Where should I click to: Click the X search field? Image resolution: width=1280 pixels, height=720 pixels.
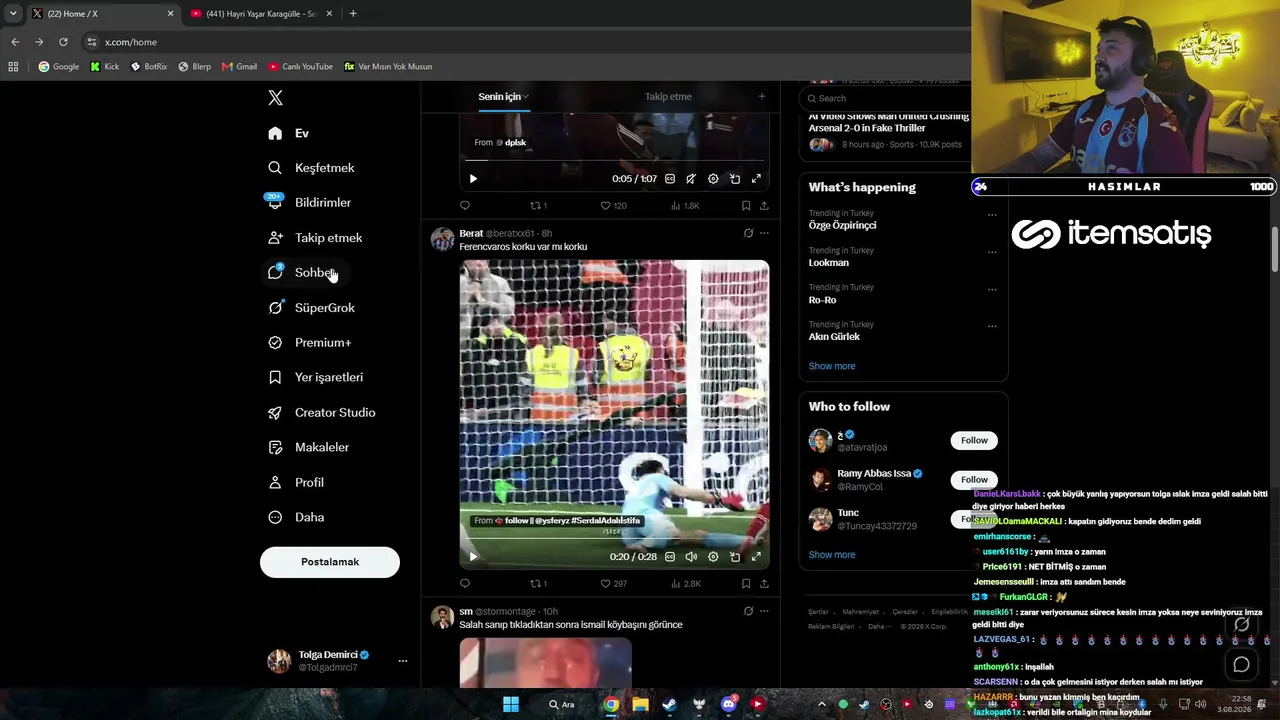point(888,98)
